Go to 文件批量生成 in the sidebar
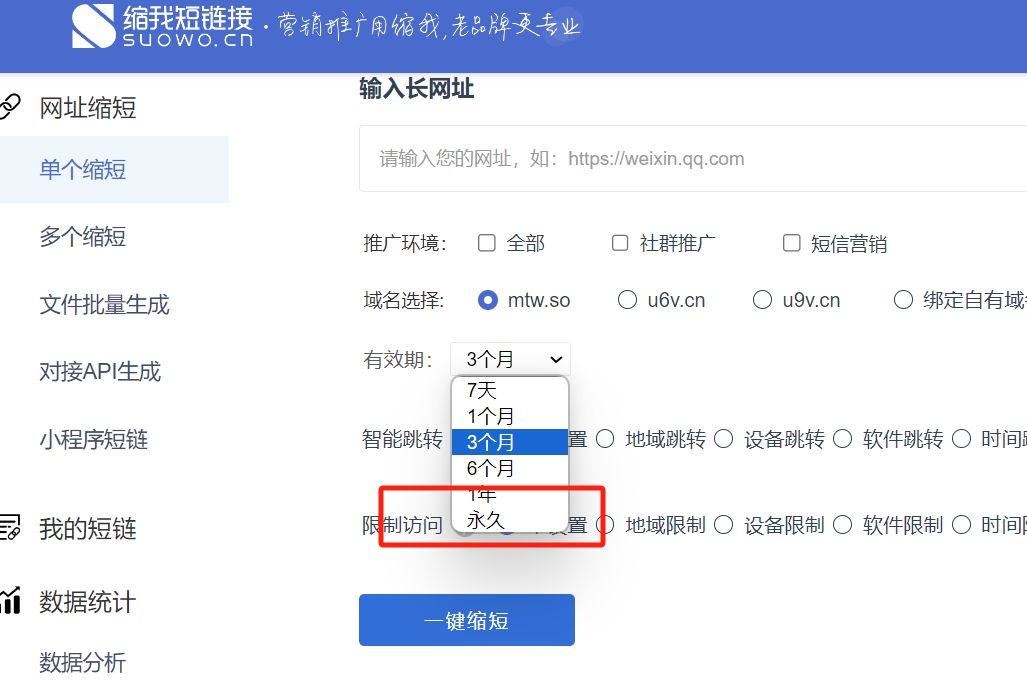Viewport: 1027px width, 696px height. point(104,305)
